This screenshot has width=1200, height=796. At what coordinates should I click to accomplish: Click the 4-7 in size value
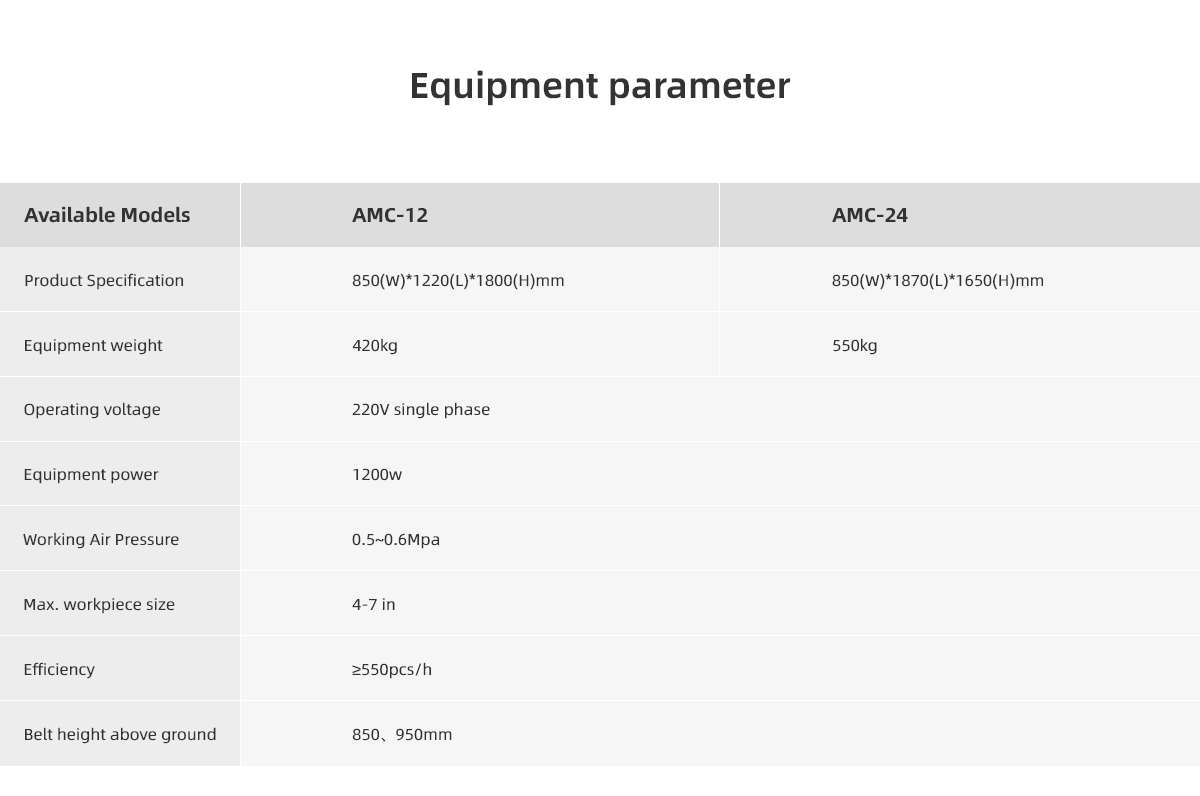(x=374, y=604)
